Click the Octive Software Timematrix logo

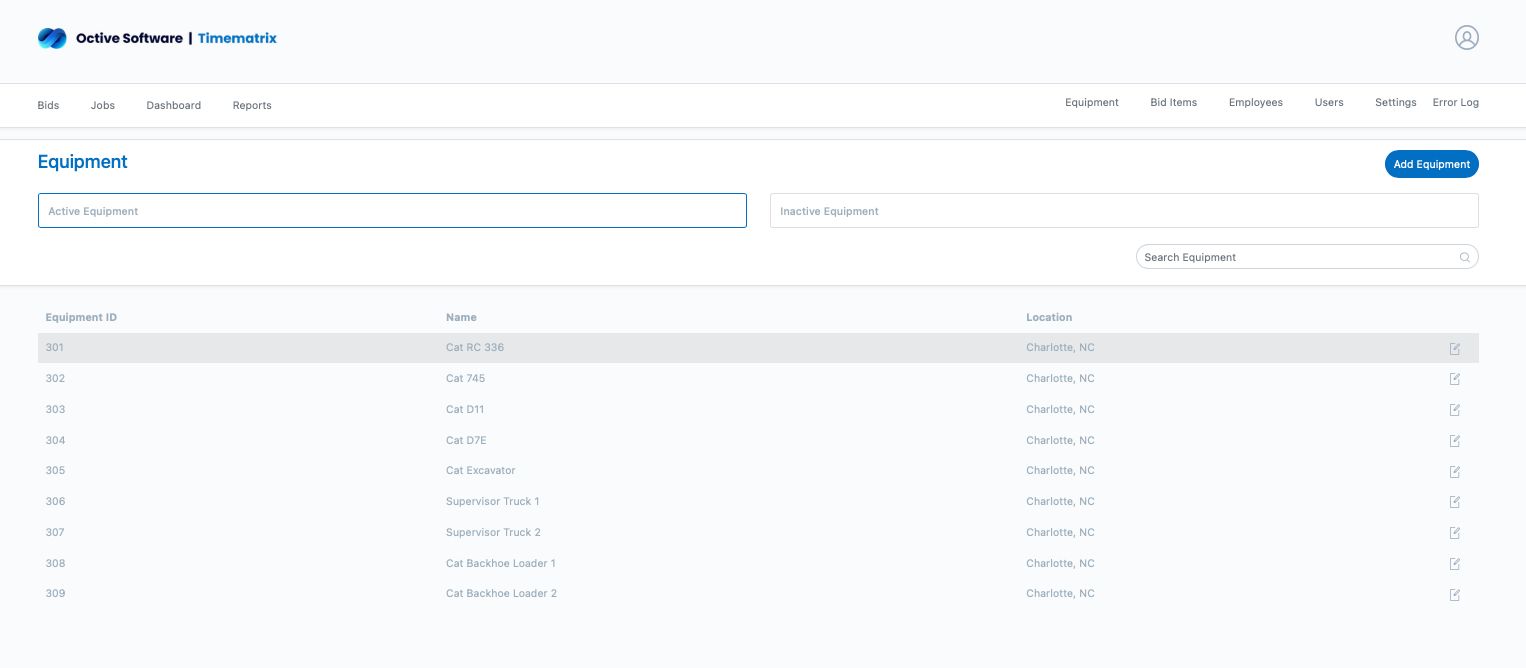click(157, 38)
